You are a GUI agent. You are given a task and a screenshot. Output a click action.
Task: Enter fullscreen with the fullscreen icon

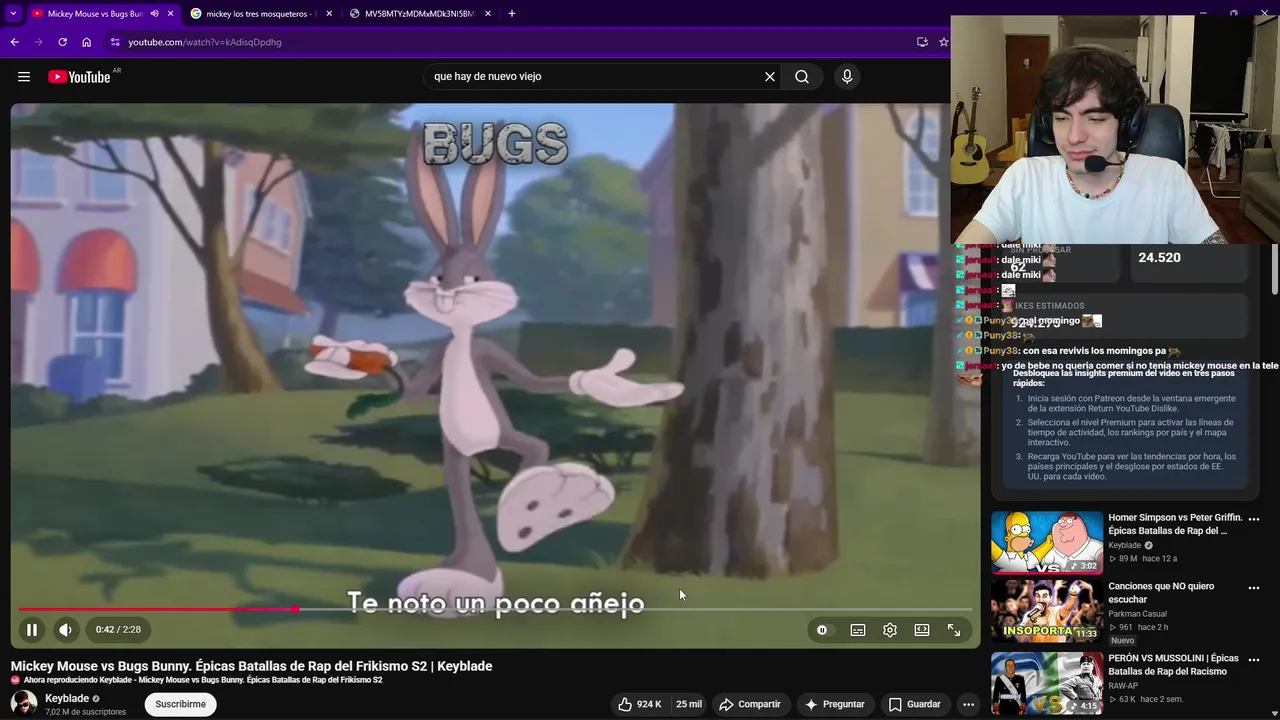tap(954, 630)
